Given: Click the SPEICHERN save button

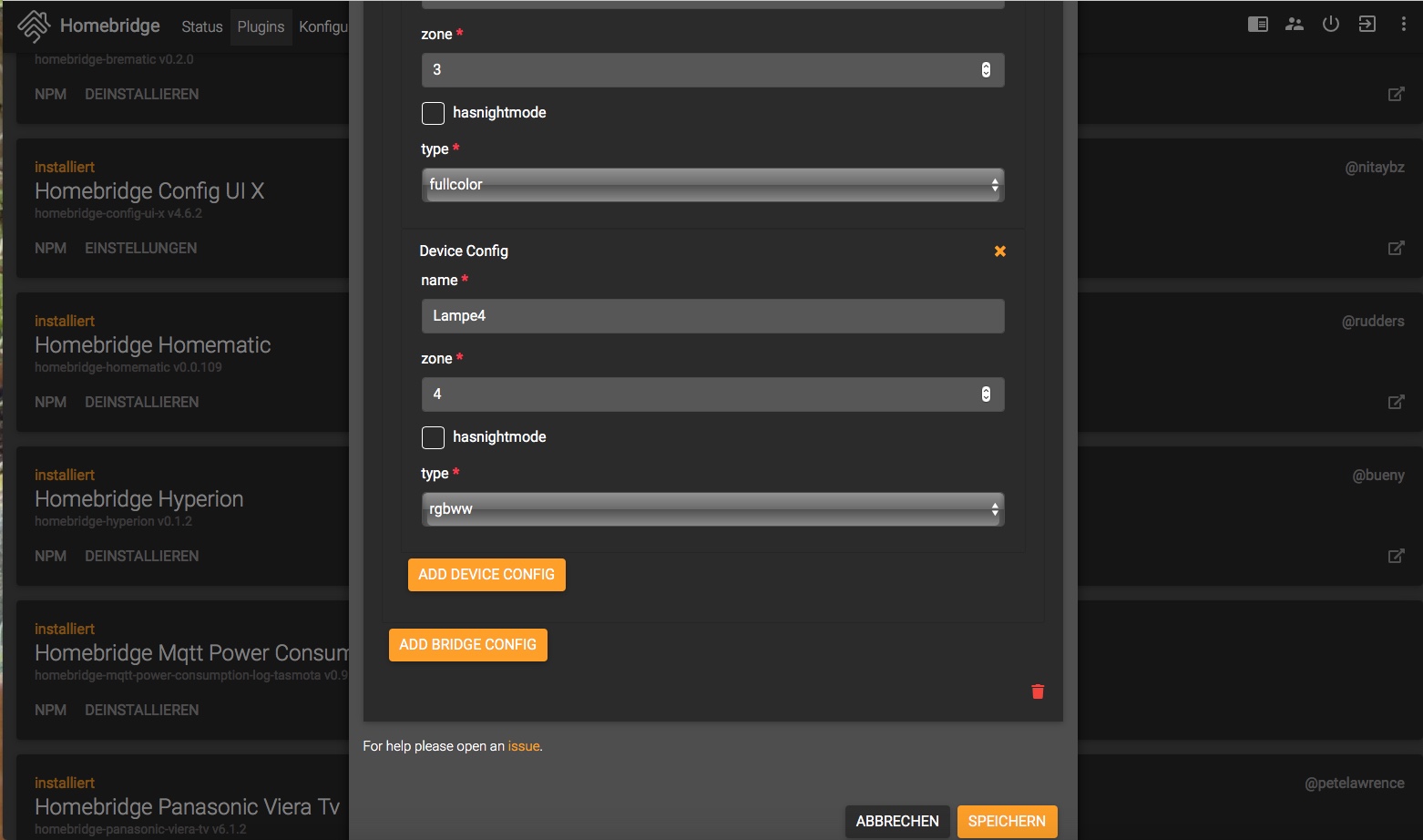Looking at the screenshot, I should pos(1007,821).
